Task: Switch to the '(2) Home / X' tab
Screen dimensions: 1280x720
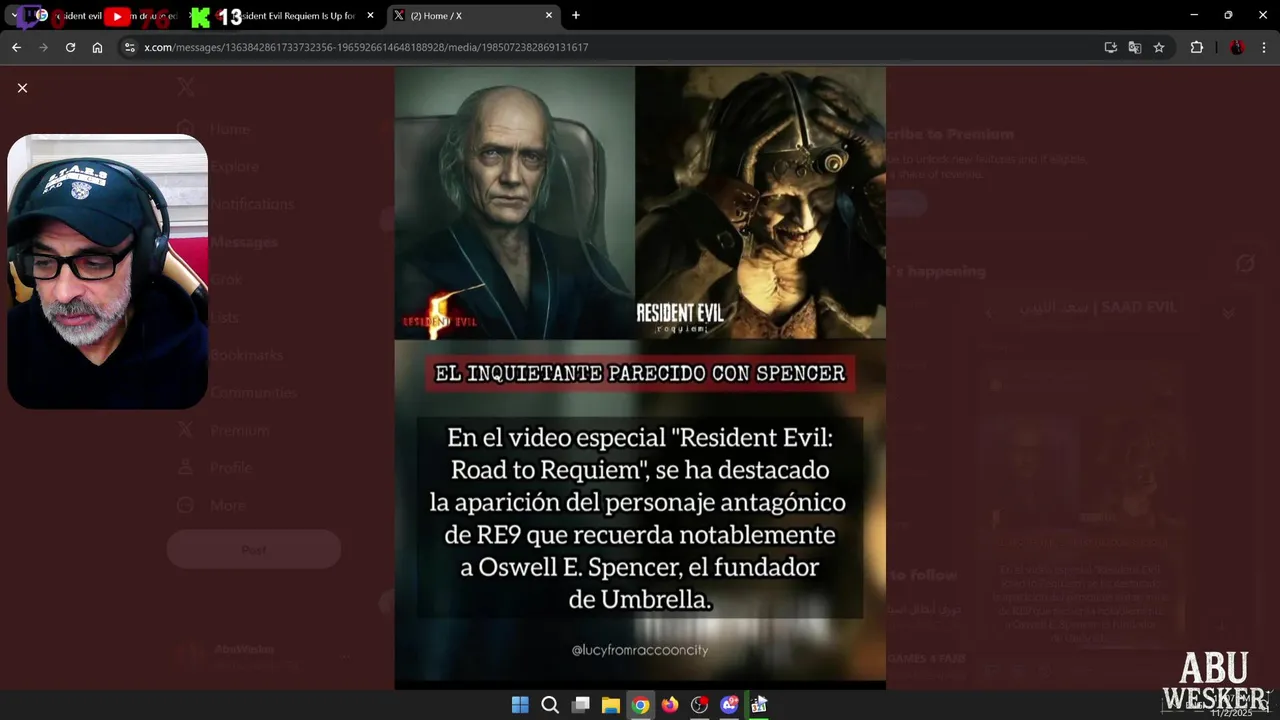Action: click(x=473, y=16)
